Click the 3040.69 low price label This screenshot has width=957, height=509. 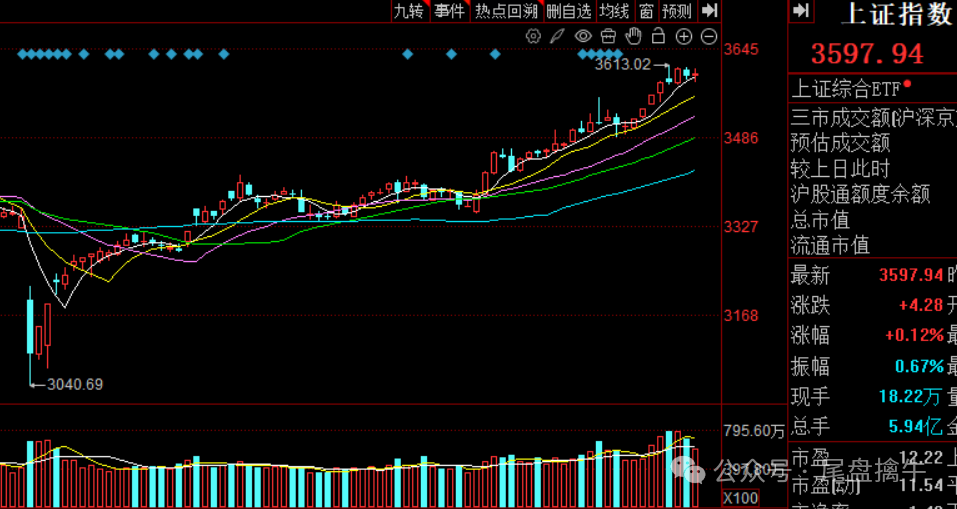point(75,384)
